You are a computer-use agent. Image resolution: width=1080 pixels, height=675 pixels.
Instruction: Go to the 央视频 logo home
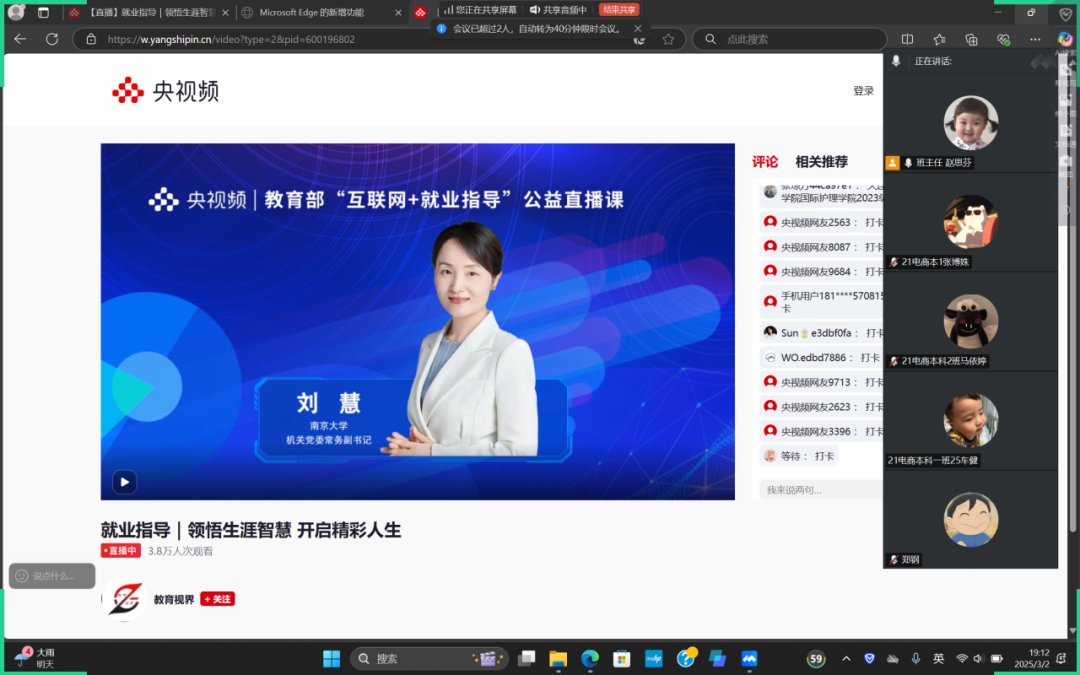click(x=165, y=90)
